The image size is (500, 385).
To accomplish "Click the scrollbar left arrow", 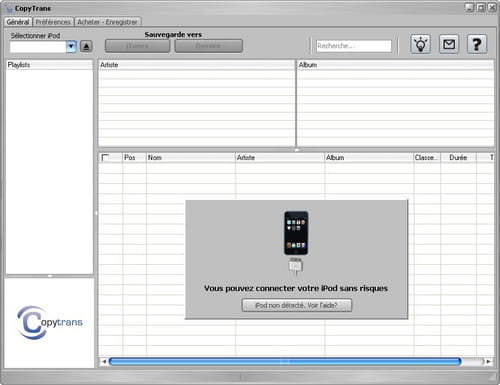I will click(104, 361).
